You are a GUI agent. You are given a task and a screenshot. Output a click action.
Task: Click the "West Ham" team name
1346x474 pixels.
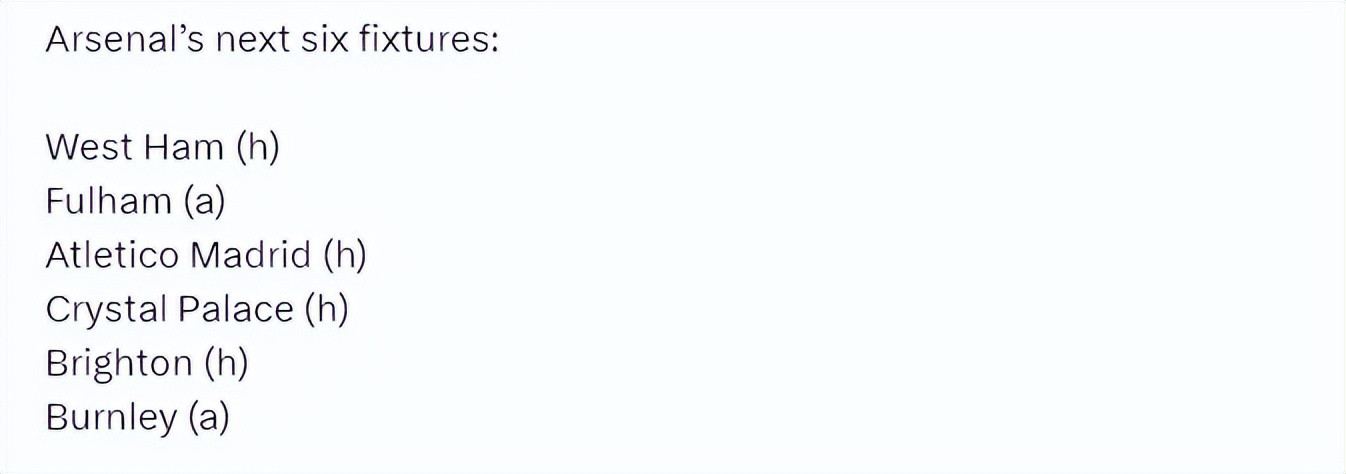(x=135, y=148)
